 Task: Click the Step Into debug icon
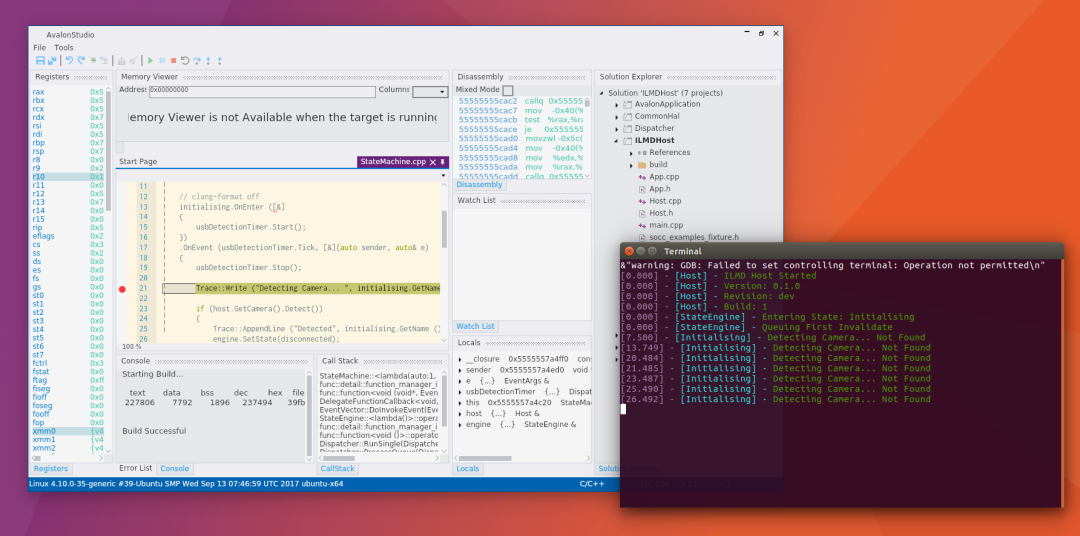click(208, 61)
